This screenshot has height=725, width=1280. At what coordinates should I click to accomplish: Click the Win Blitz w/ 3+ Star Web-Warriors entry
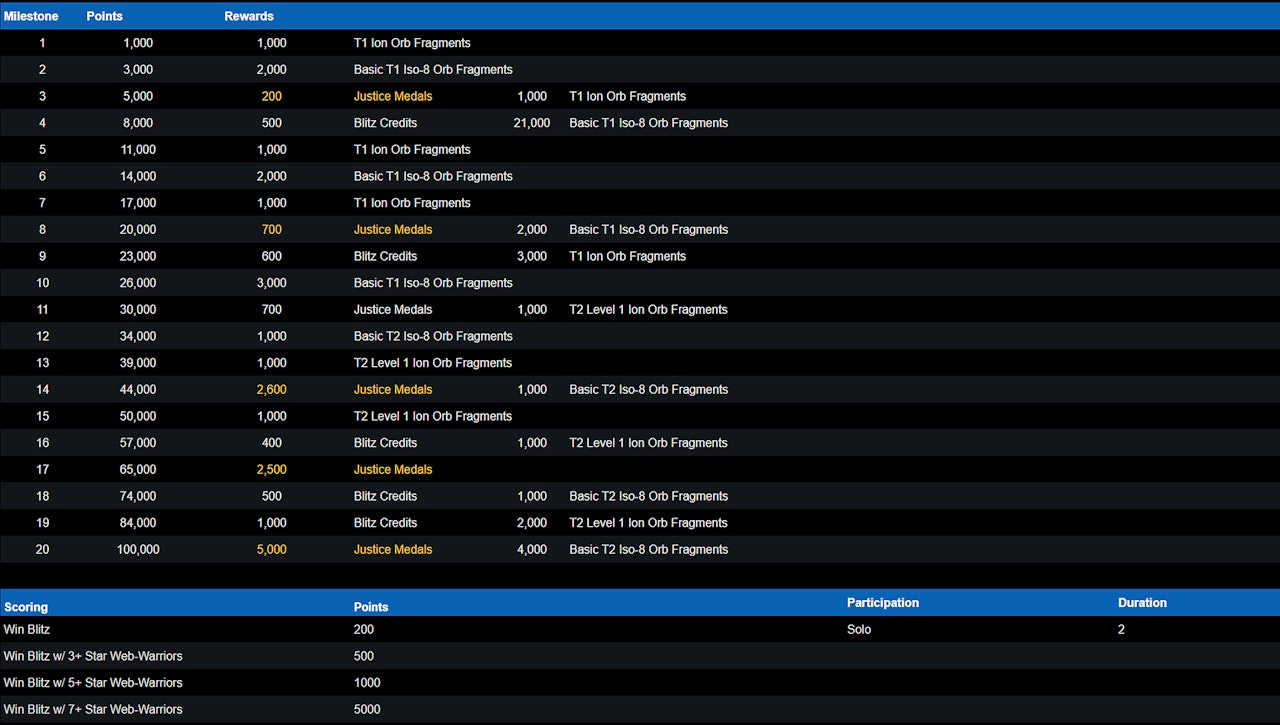pos(93,656)
